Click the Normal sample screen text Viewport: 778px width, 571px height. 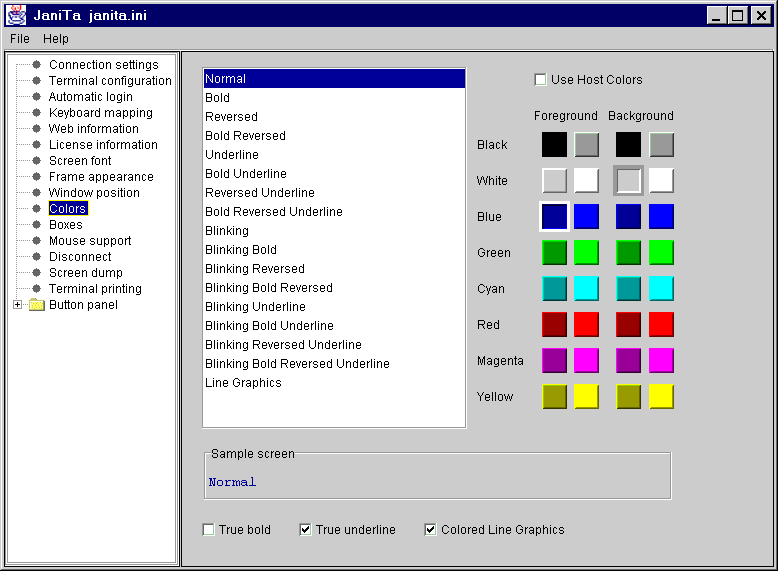click(x=232, y=482)
